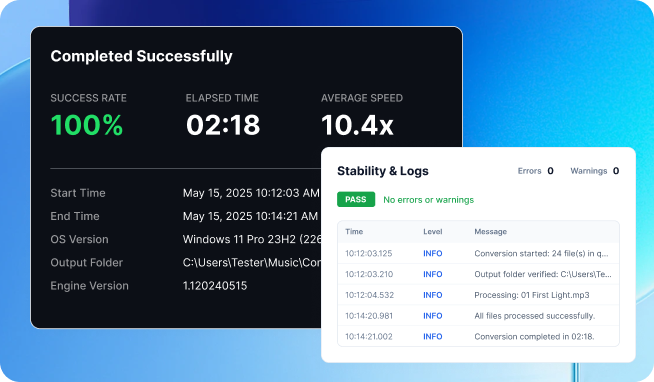Select the Conversion started: 24 file(s) message
Image resolution: width=654 pixels, height=382 pixels.
pos(541,253)
